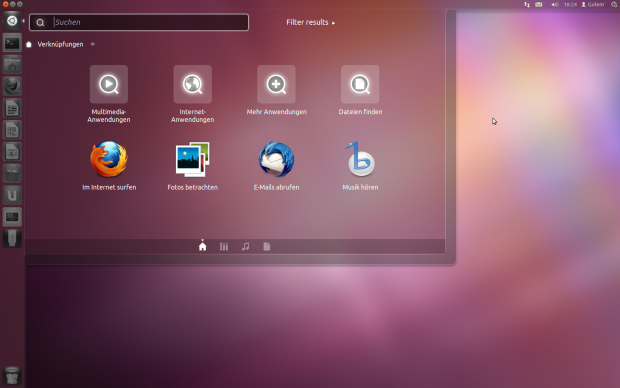Open the Golem user menu

click(x=593, y=4)
